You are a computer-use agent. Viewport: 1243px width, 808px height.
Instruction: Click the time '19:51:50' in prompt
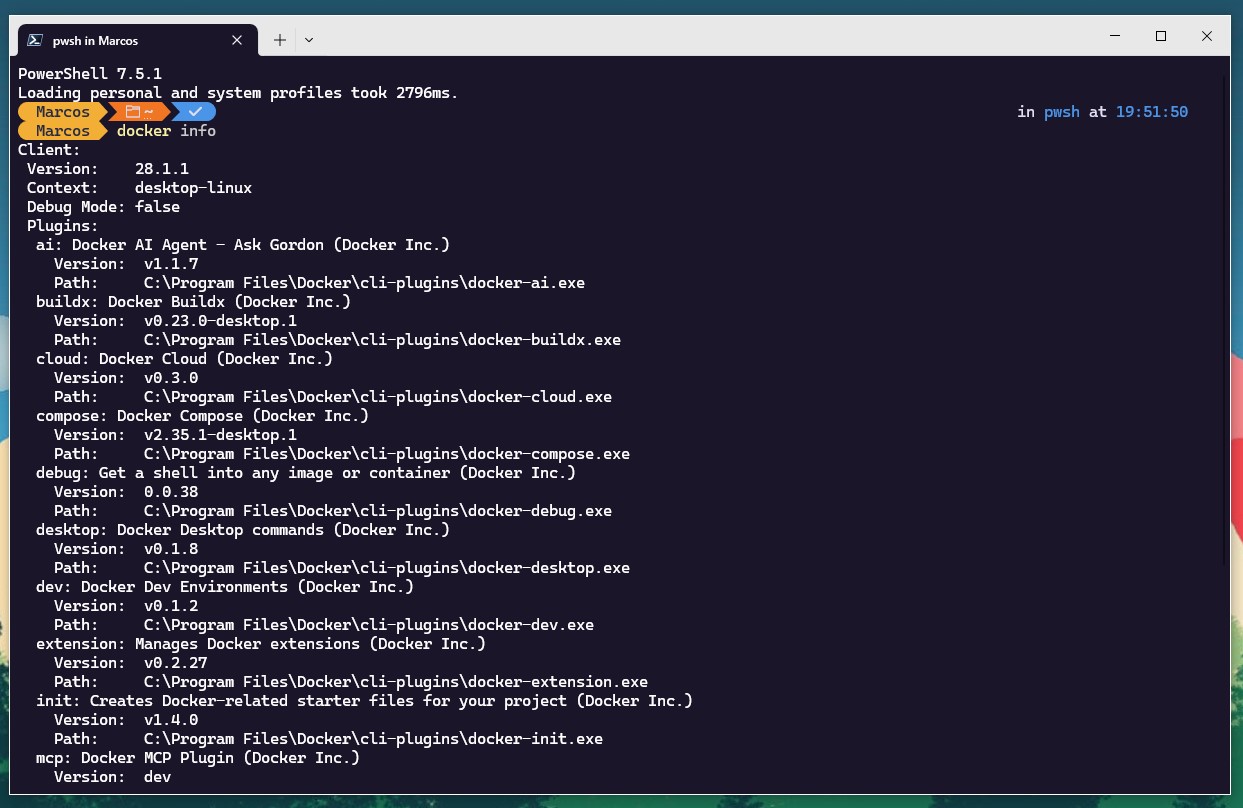pos(1151,112)
